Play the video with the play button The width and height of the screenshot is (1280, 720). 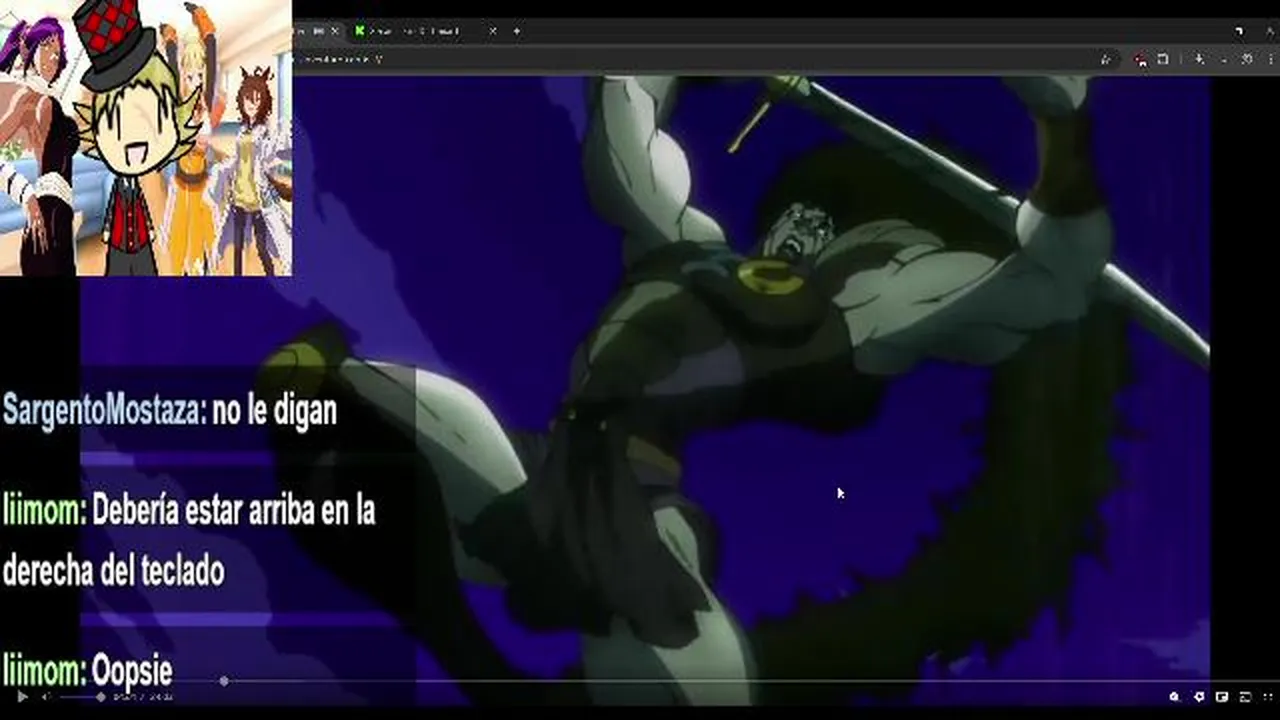coord(22,697)
